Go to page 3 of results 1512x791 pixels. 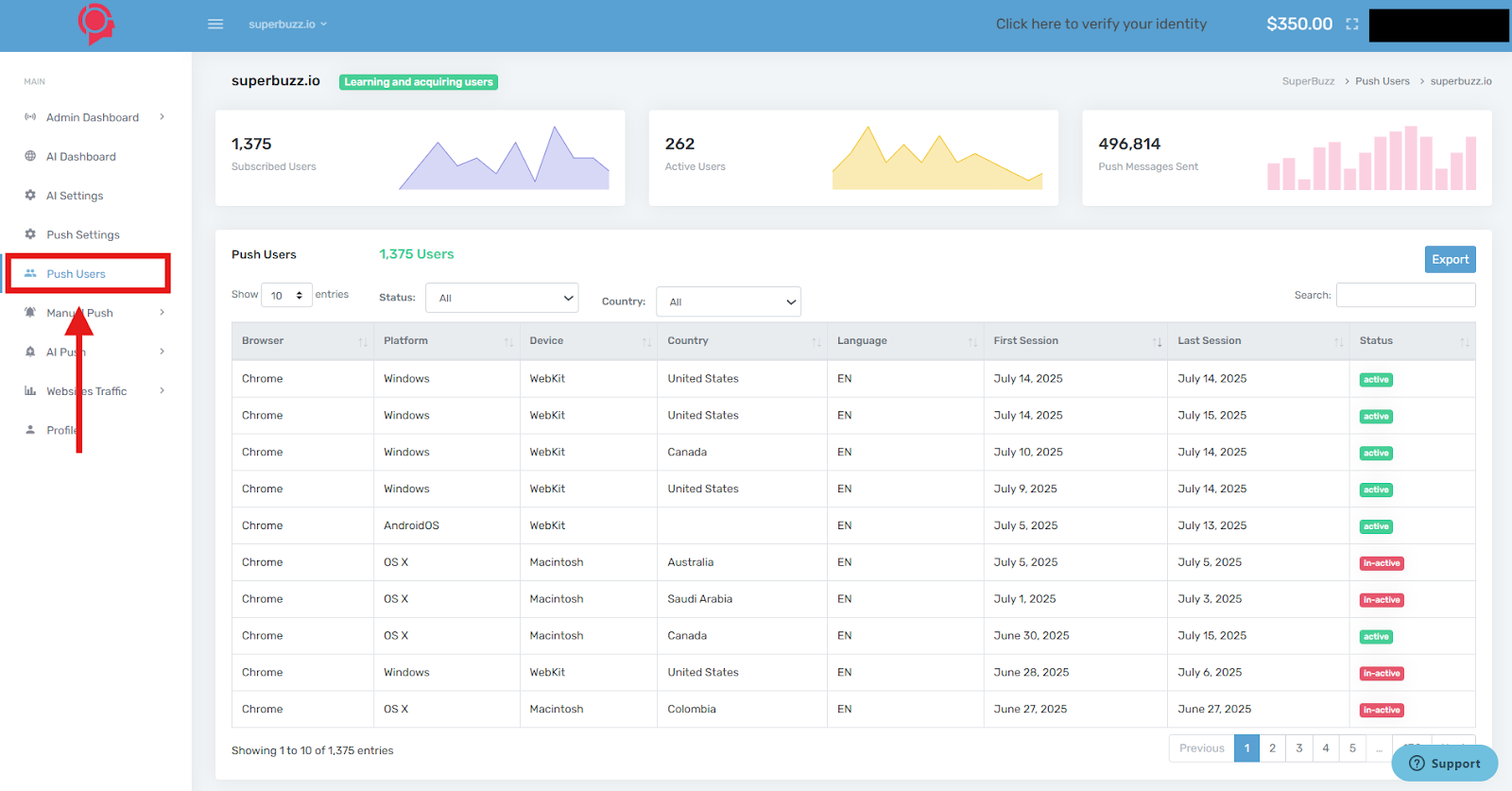click(1298, 748)
